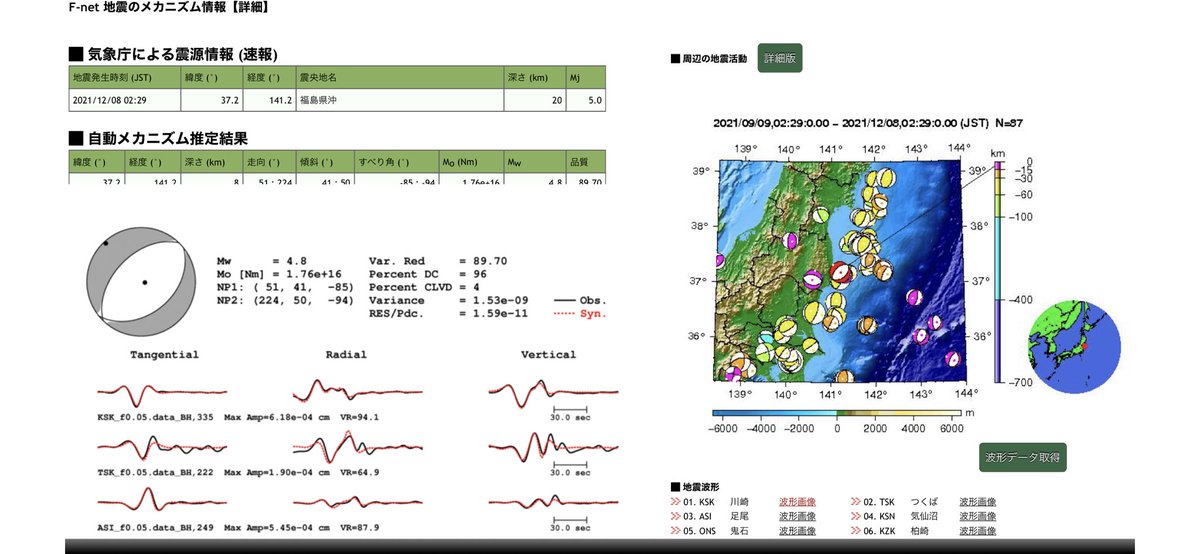
Task: Click the chevron icon beside 02. TSK
Action: pyautogui.click(x=856, y=502)
